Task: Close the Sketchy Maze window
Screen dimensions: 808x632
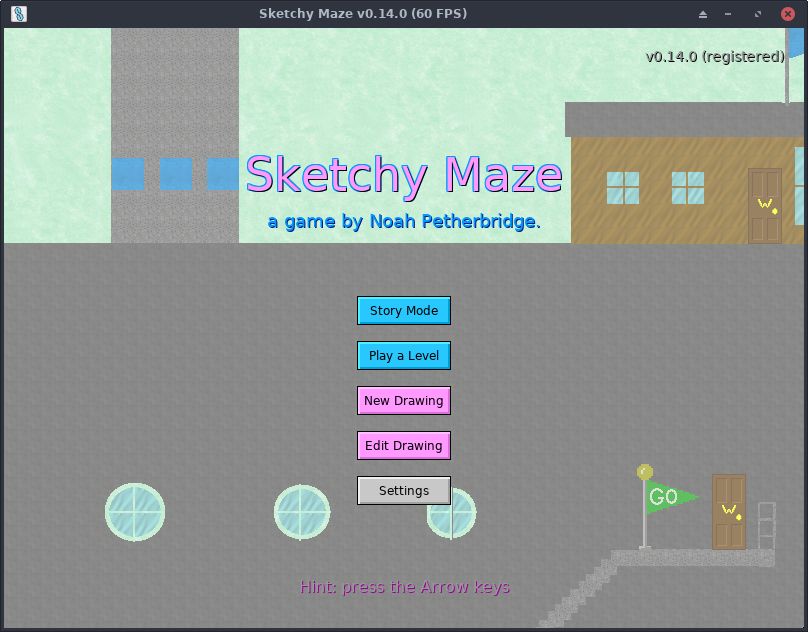Action: pyautogui.click(x=787, y=13)
